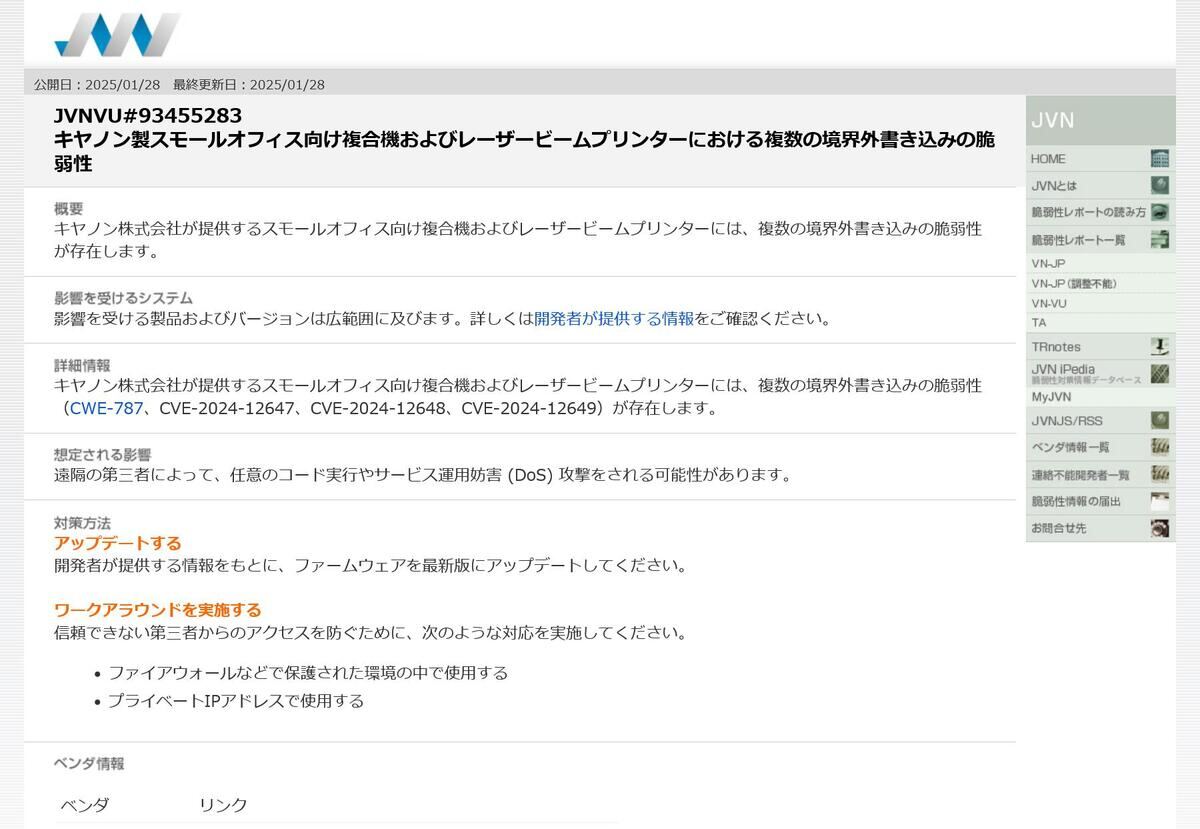The image size is (1200, 829).
Task: Click the orange アップデートする subheading
Action: pyautogui.click(x=118, y=543)
